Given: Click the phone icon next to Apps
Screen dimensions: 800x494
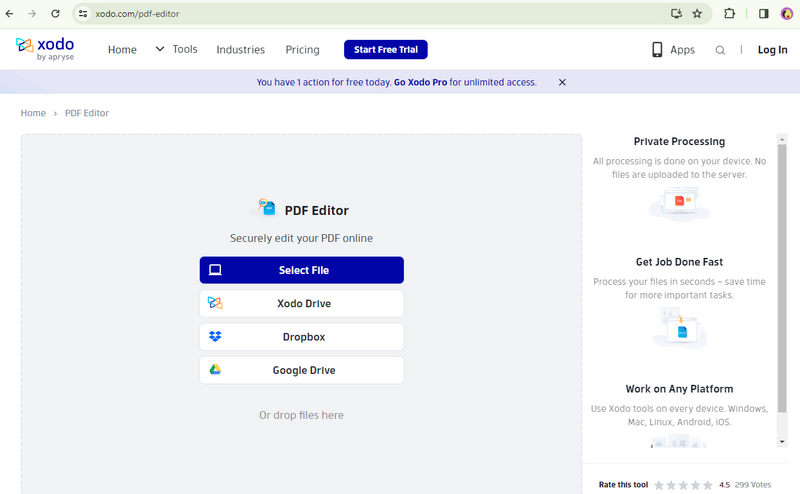Looking at the screenshot, I should (657, 50).
